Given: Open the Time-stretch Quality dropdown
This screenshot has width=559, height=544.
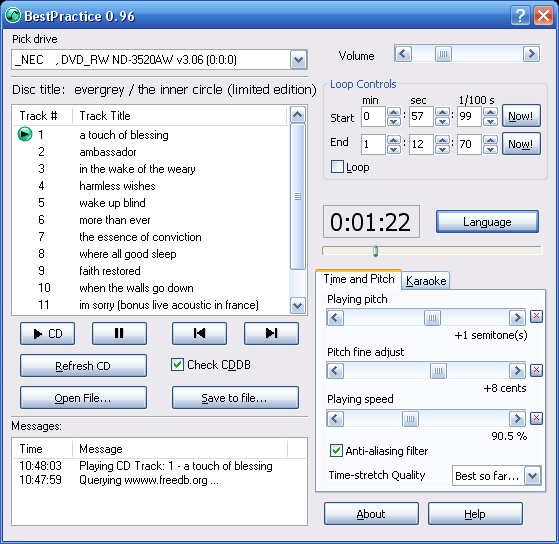Looking at the screenshot, I should pos(532,476).
